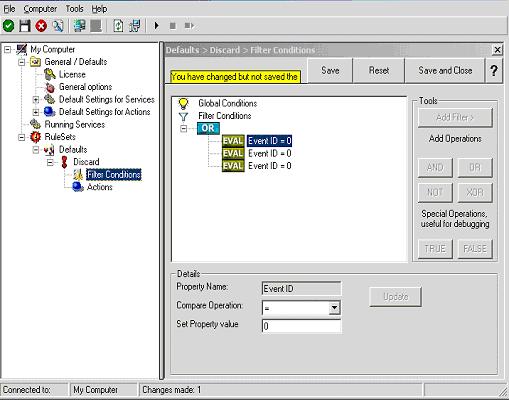Collapse the OR filter node
The height and width of the screenshot is (400, 509).
tap(183, 128)
